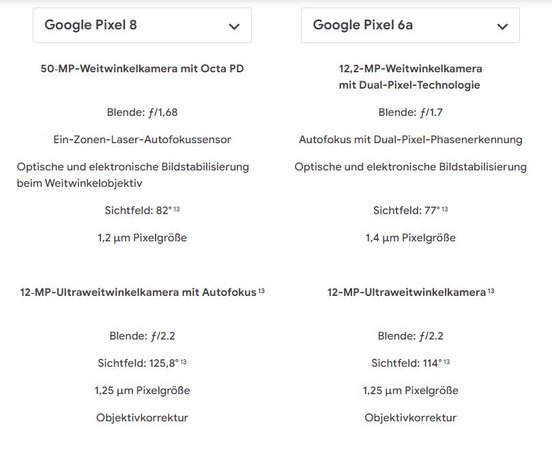Click chevron arrow beside Google Pixel 6a
Image resolution: width=552 pixels, height=450 pixels.
tap(502, 26)
